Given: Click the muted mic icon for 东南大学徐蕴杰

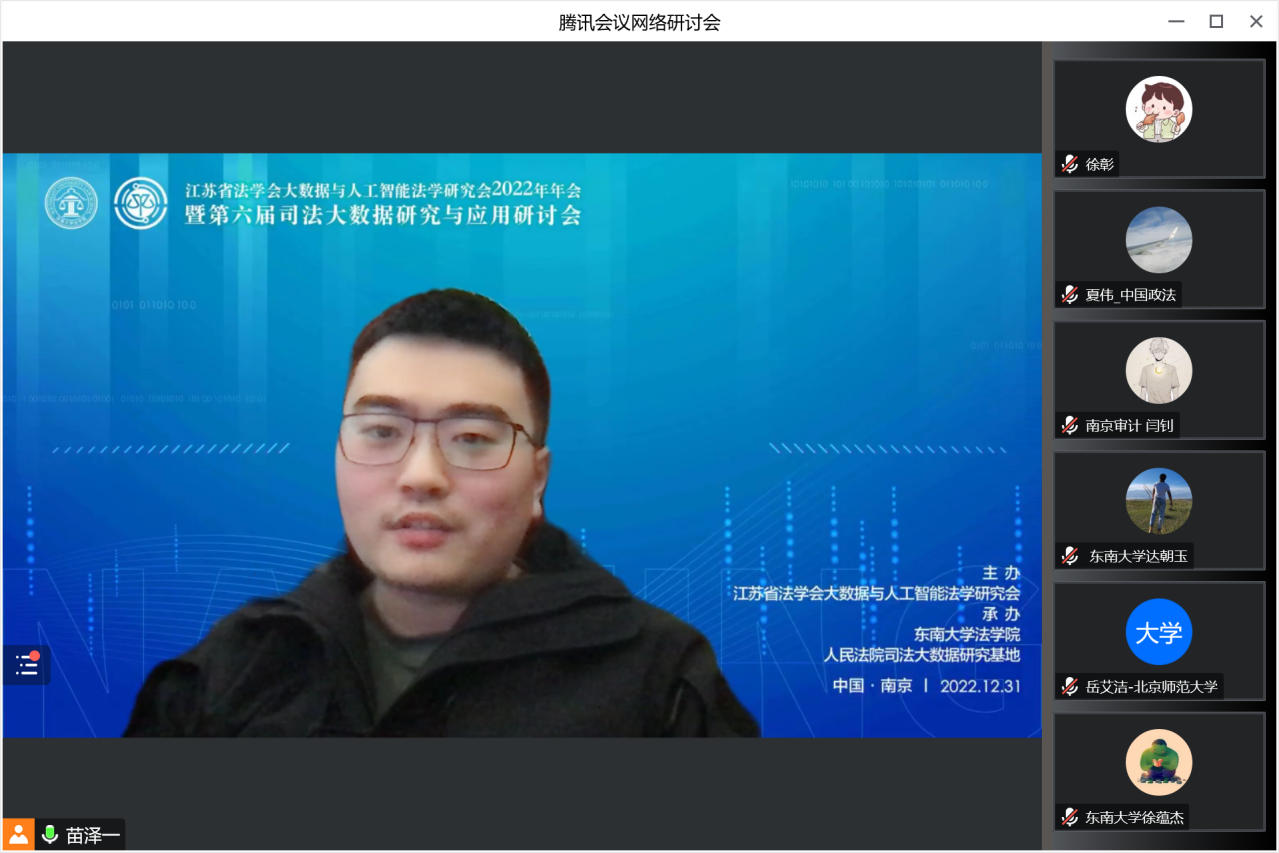Looking at the screenshot, I should point(1070,817).
